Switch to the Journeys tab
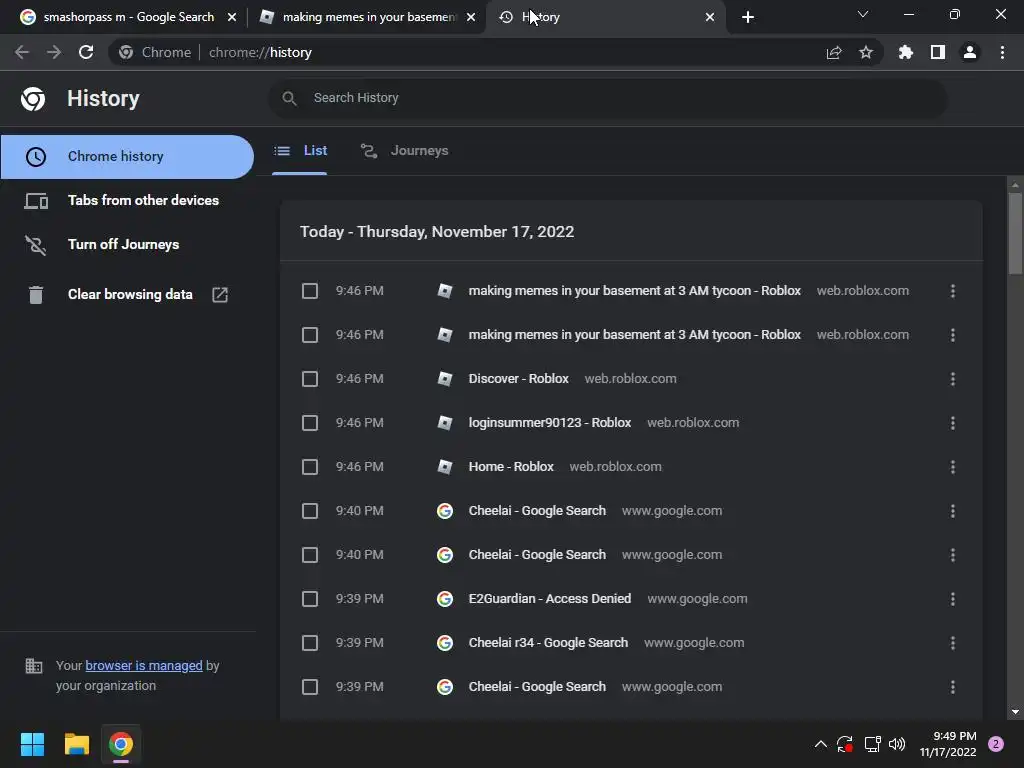1024x768 pixels. tap(405, 151)
